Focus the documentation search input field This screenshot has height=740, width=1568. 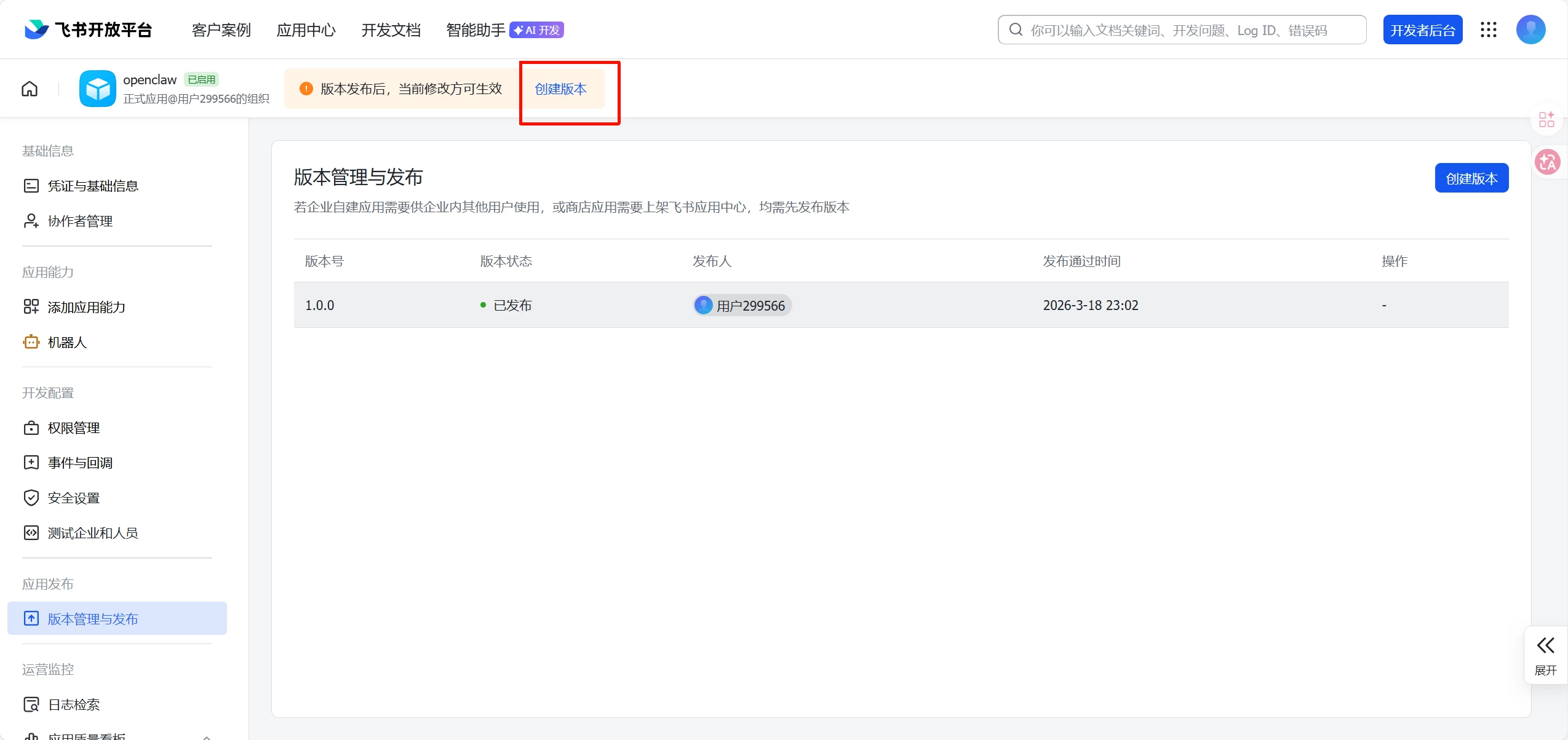coord(1181,30)
